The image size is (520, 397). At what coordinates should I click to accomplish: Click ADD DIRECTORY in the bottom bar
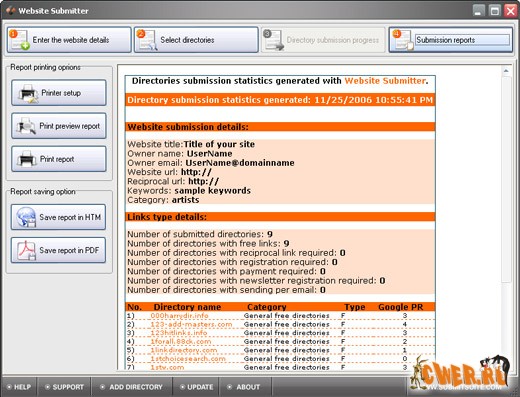coord(132,387)
